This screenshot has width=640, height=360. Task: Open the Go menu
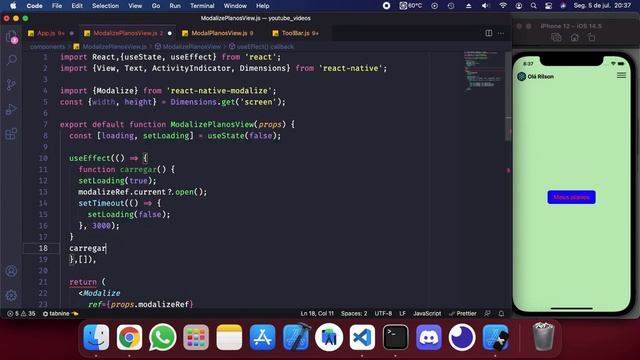[x=156, y=6]
